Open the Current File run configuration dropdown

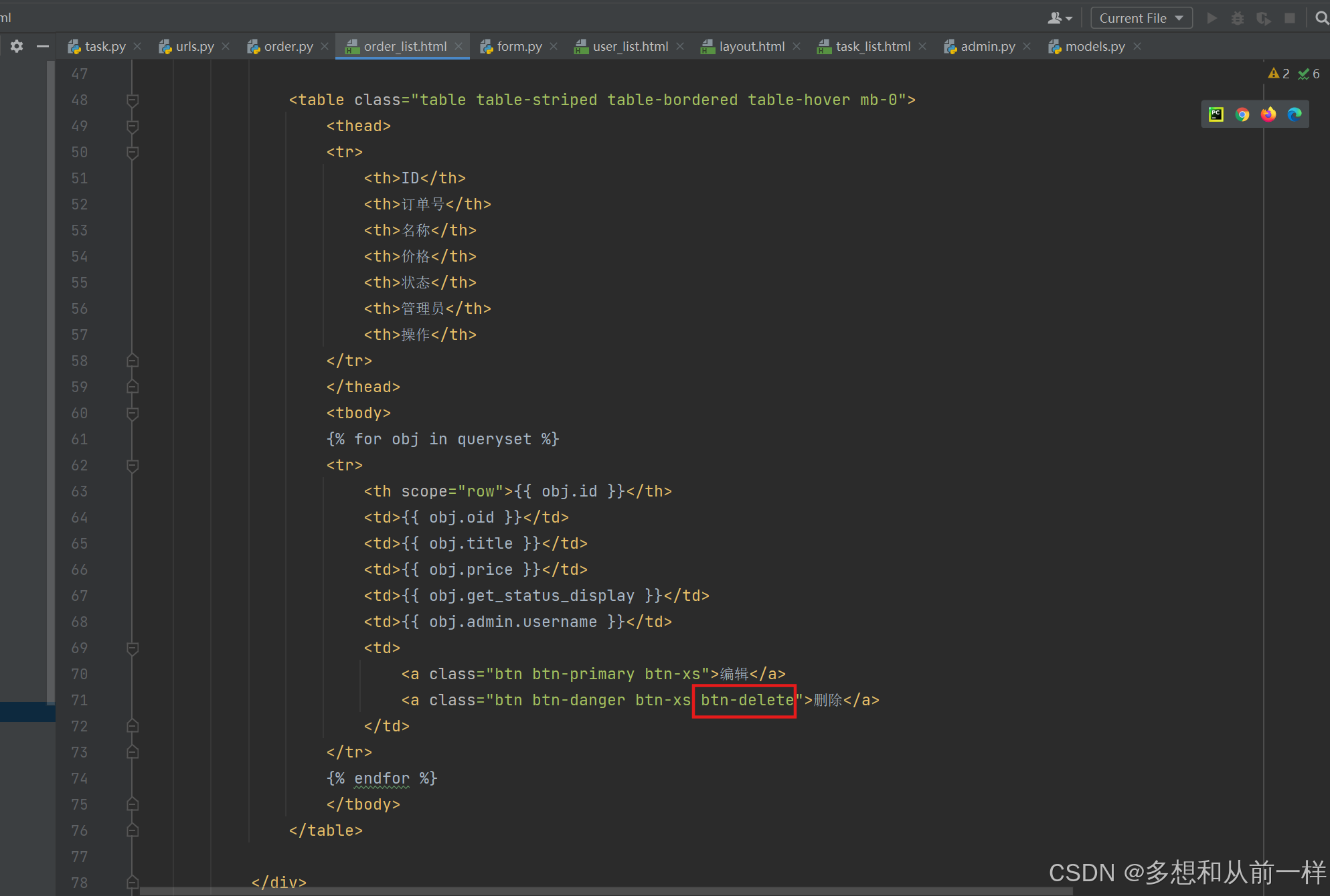[x=1141, y=18]
